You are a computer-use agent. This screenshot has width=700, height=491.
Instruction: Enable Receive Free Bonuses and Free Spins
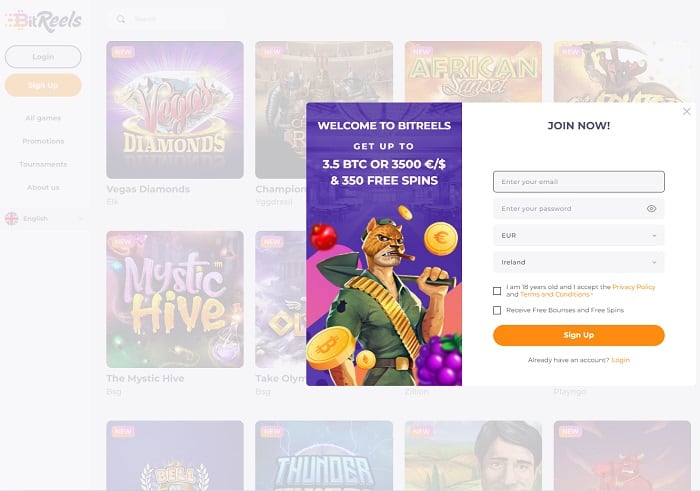click(497, 310)
